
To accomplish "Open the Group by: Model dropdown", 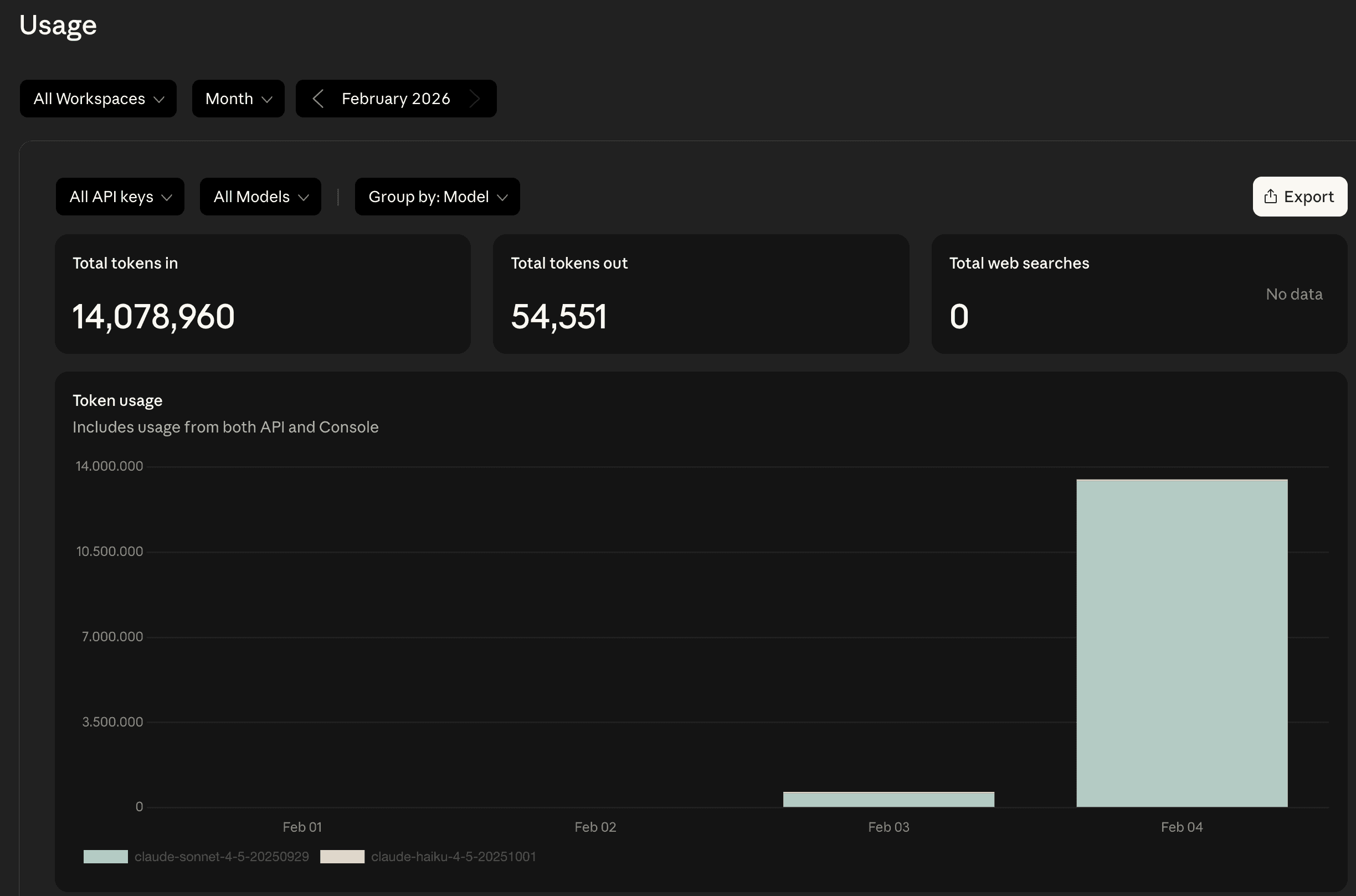I will point(437,197).
